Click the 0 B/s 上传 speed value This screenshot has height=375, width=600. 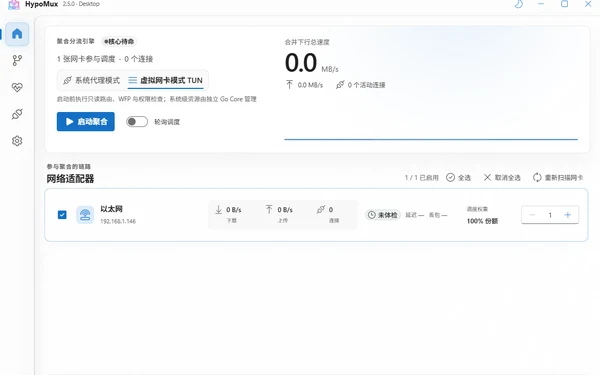(x=285, y=210)
